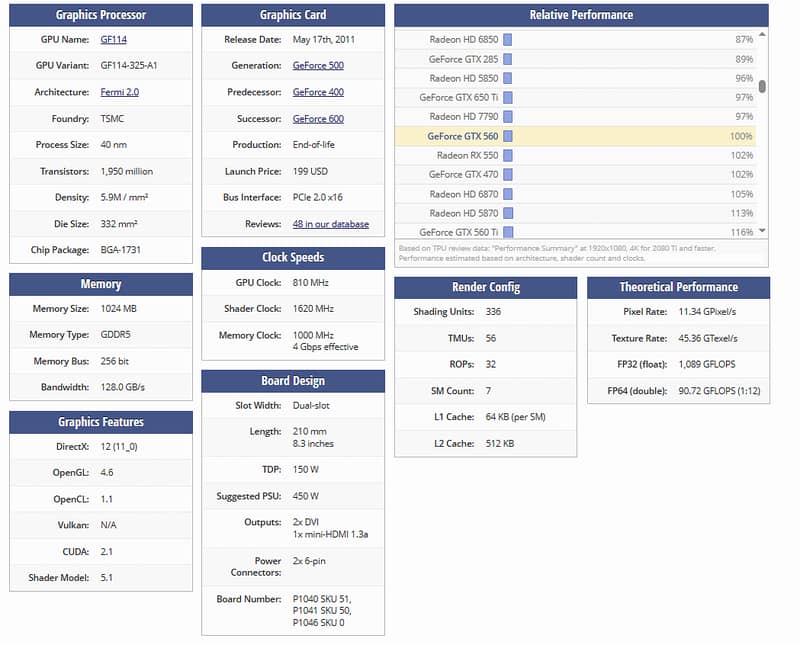800x645 pixels.
Task: Click the Render Config section header
Action: [x=486, y=287]
